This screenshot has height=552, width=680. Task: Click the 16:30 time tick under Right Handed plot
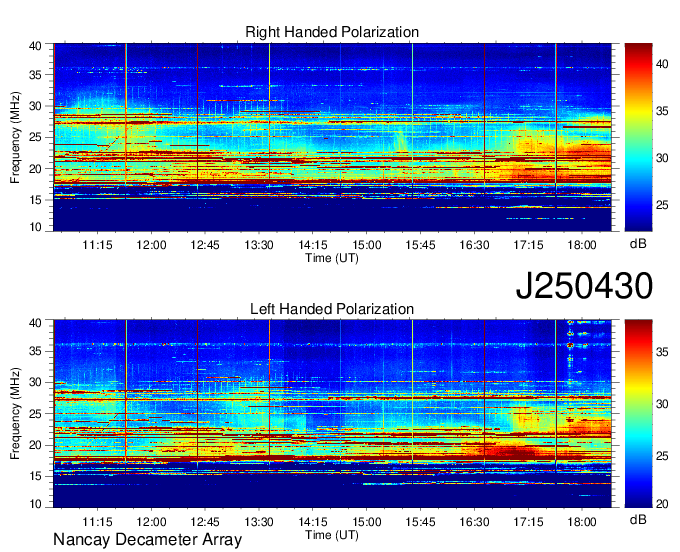pyautogui.click(x=474, y=245)
